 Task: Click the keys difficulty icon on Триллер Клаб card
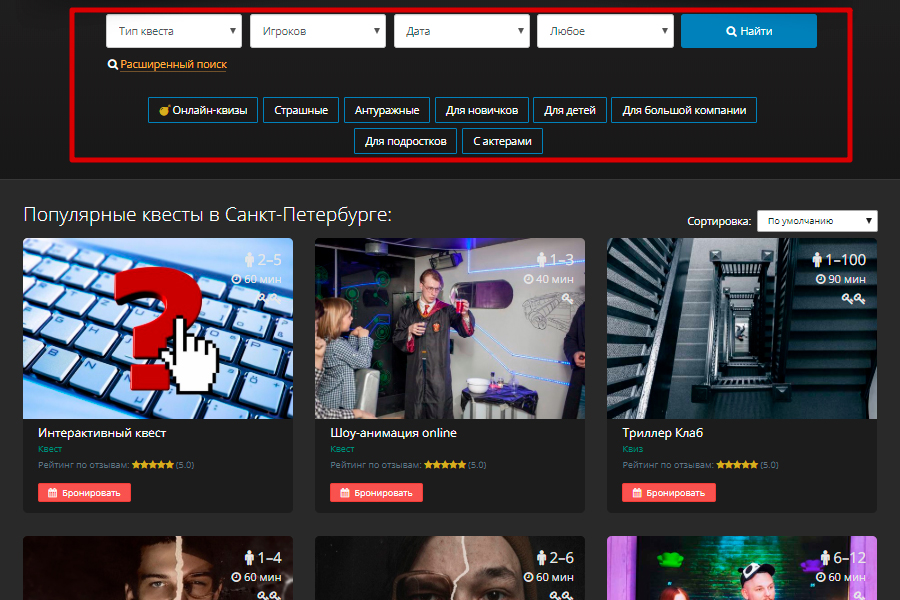point(853,298)
